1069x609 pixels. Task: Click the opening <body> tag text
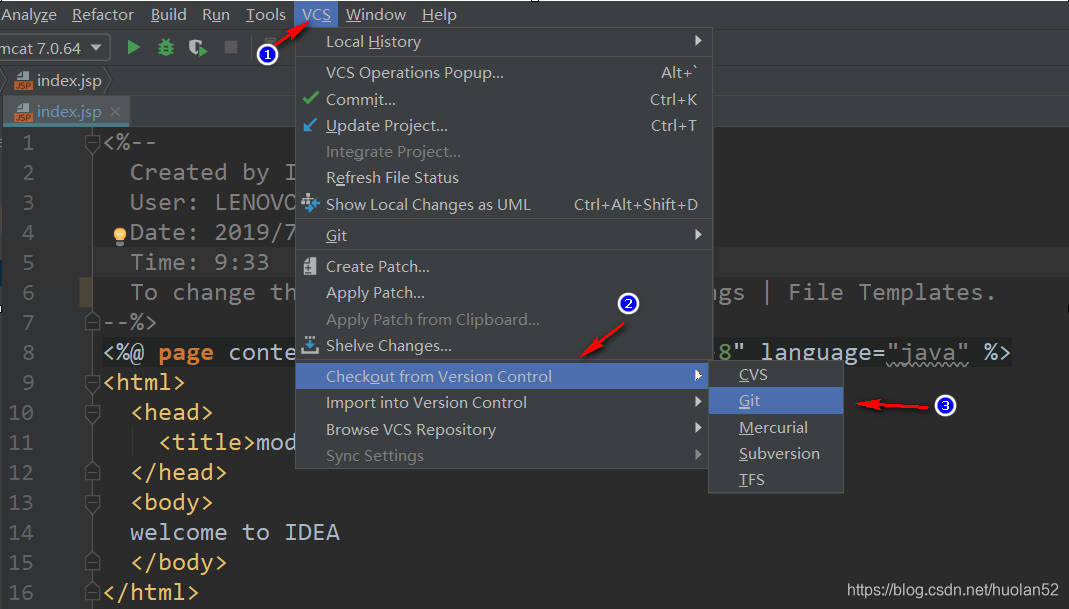[172, 503]
